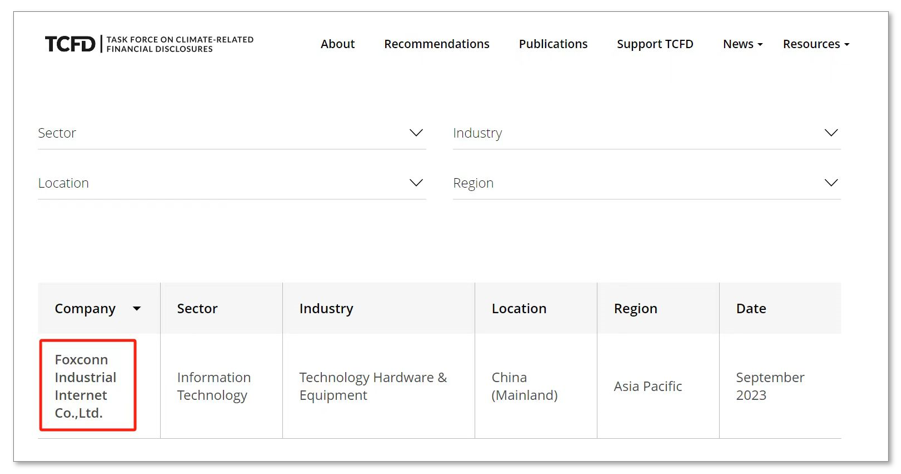
Task: Open the Location filter dropdown
Action: coord(220,183)
